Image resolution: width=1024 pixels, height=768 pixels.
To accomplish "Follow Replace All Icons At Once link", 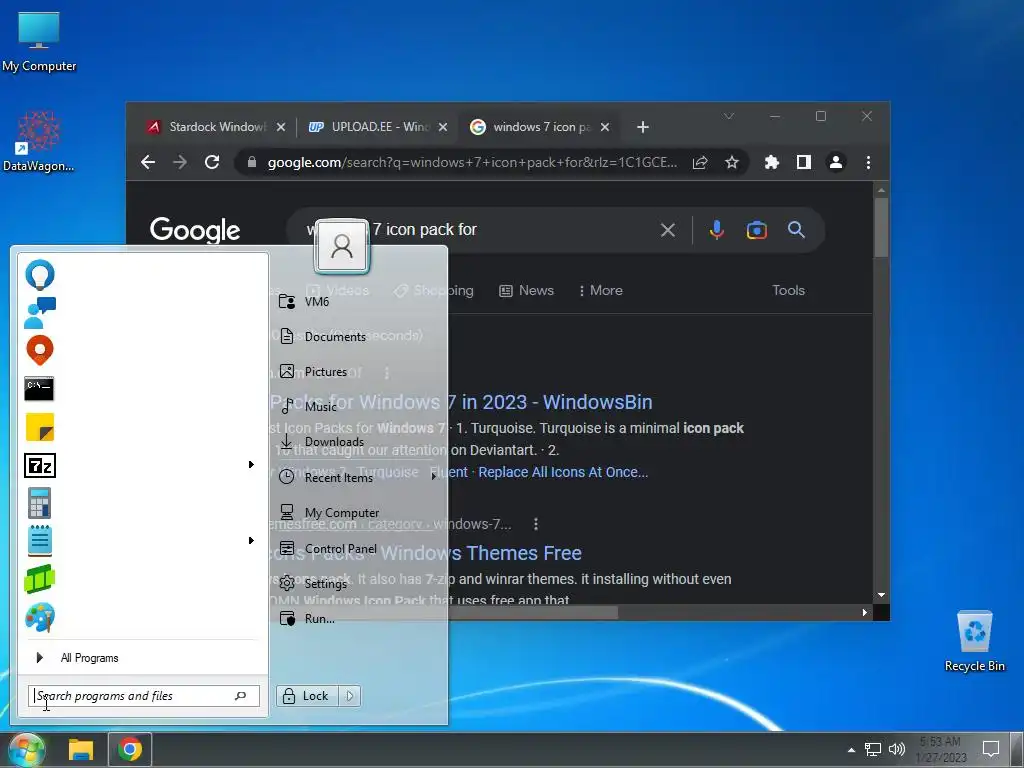I will [563, 472].
